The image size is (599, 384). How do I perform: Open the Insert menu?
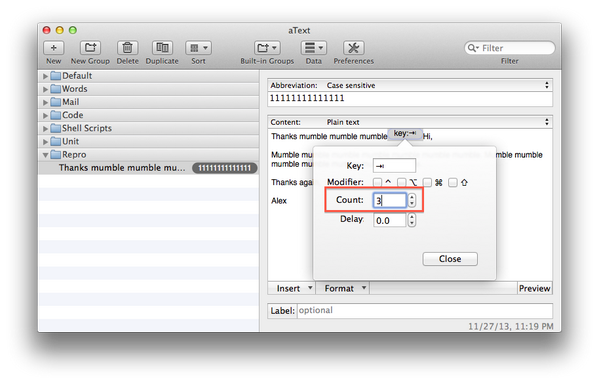pyautogui.click(x=291, y=288)
